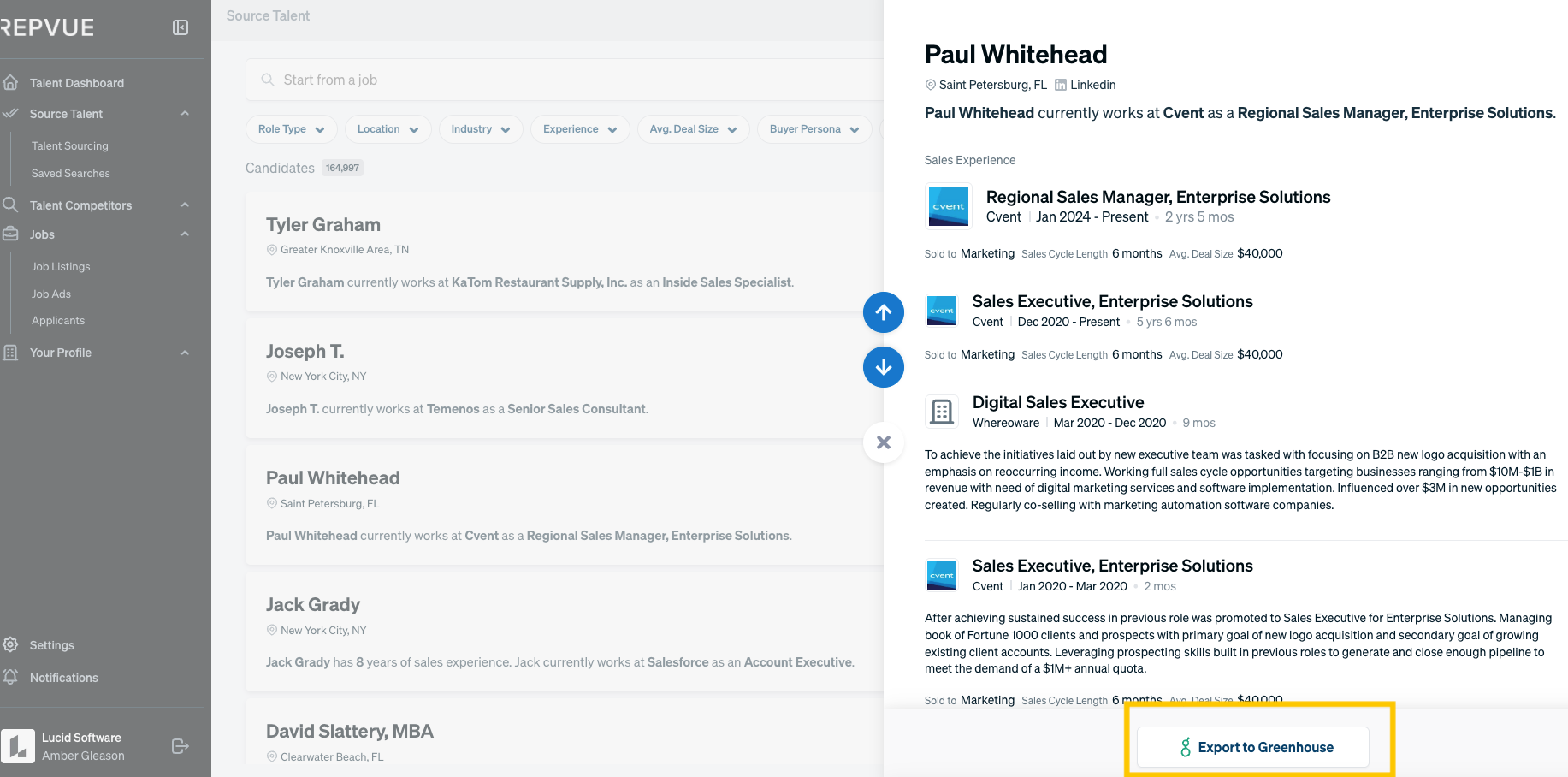This screenshot has height=777, width=1568.
Task: Go to next candidate with down arrow
Action: click(884, 367)
